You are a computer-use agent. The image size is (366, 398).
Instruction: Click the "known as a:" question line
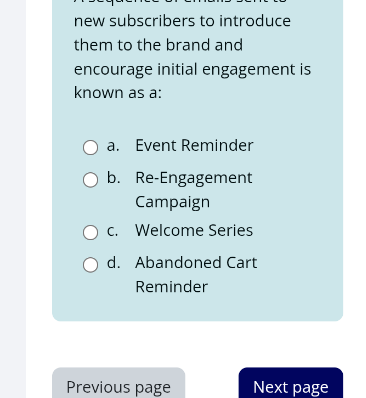tap(118, 92)
